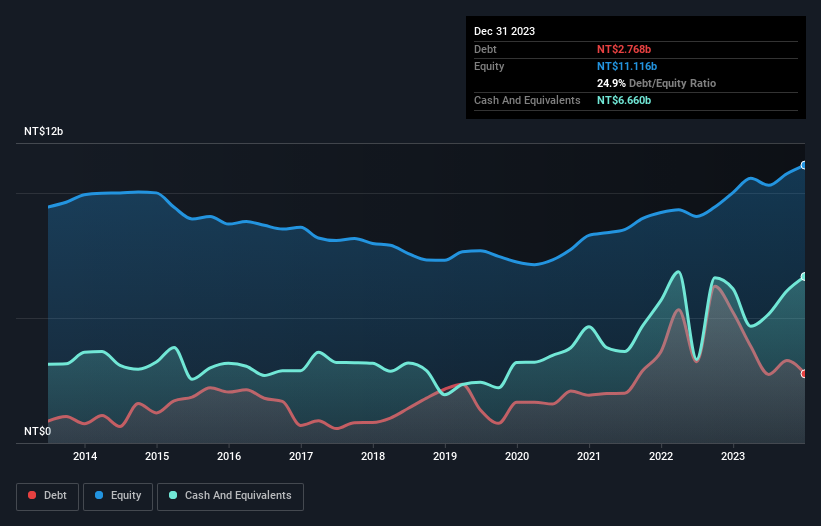Click the NT$0 y-axis label
The height and width of the screenshot is (526, 821).
[x=38, y=431]
